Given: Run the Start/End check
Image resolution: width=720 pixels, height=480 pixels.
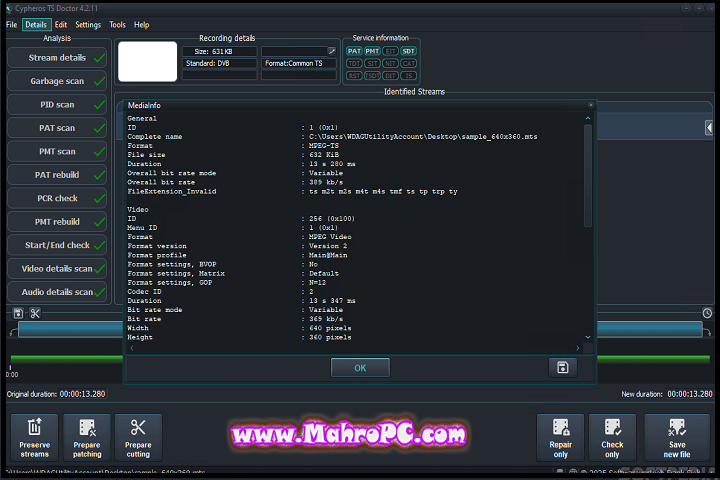Looking at the screenshot, I should [57, 245].
